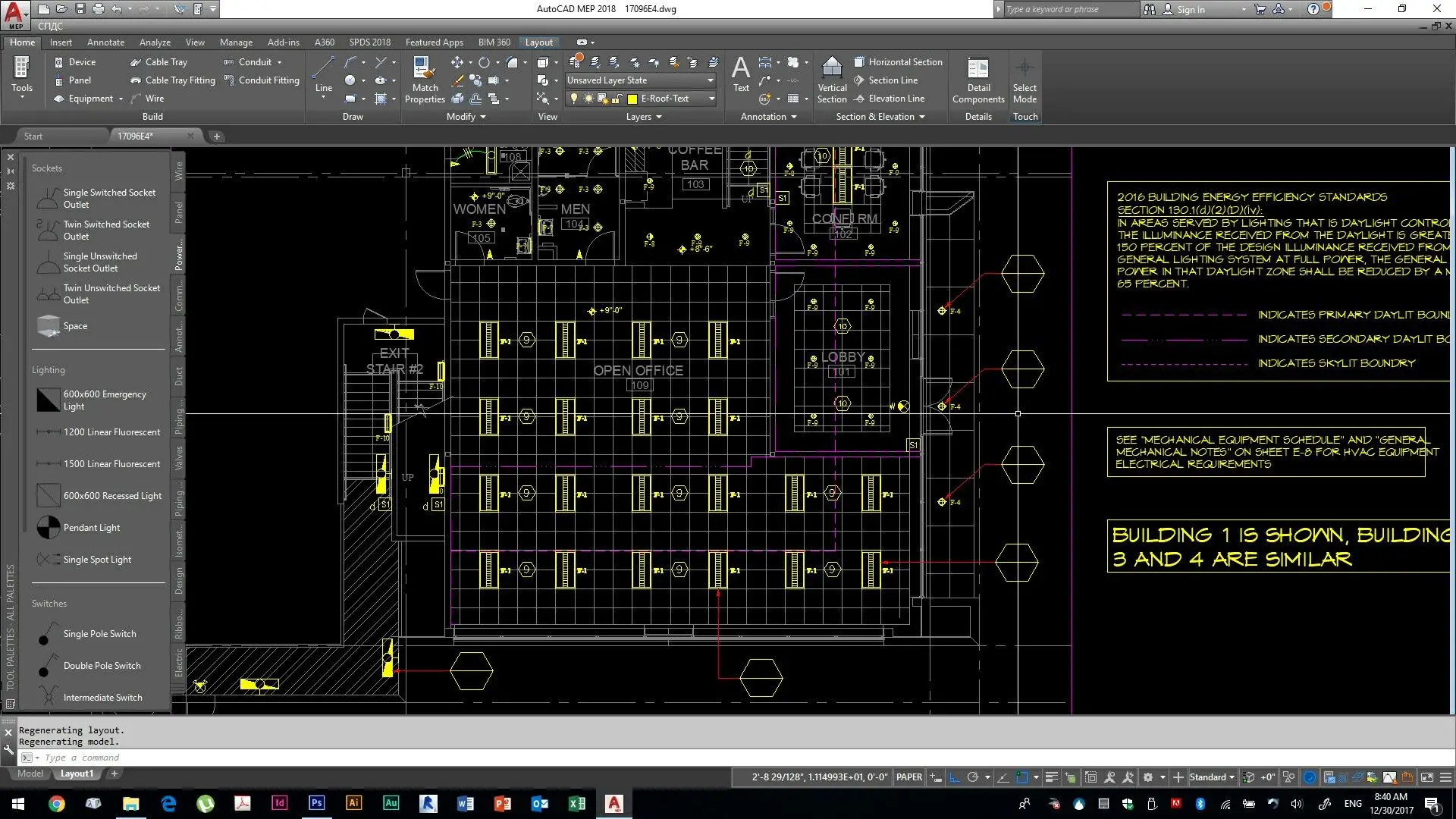Click the Section Line button
The width and height of the screenshot is (1456, 819).
886,80
